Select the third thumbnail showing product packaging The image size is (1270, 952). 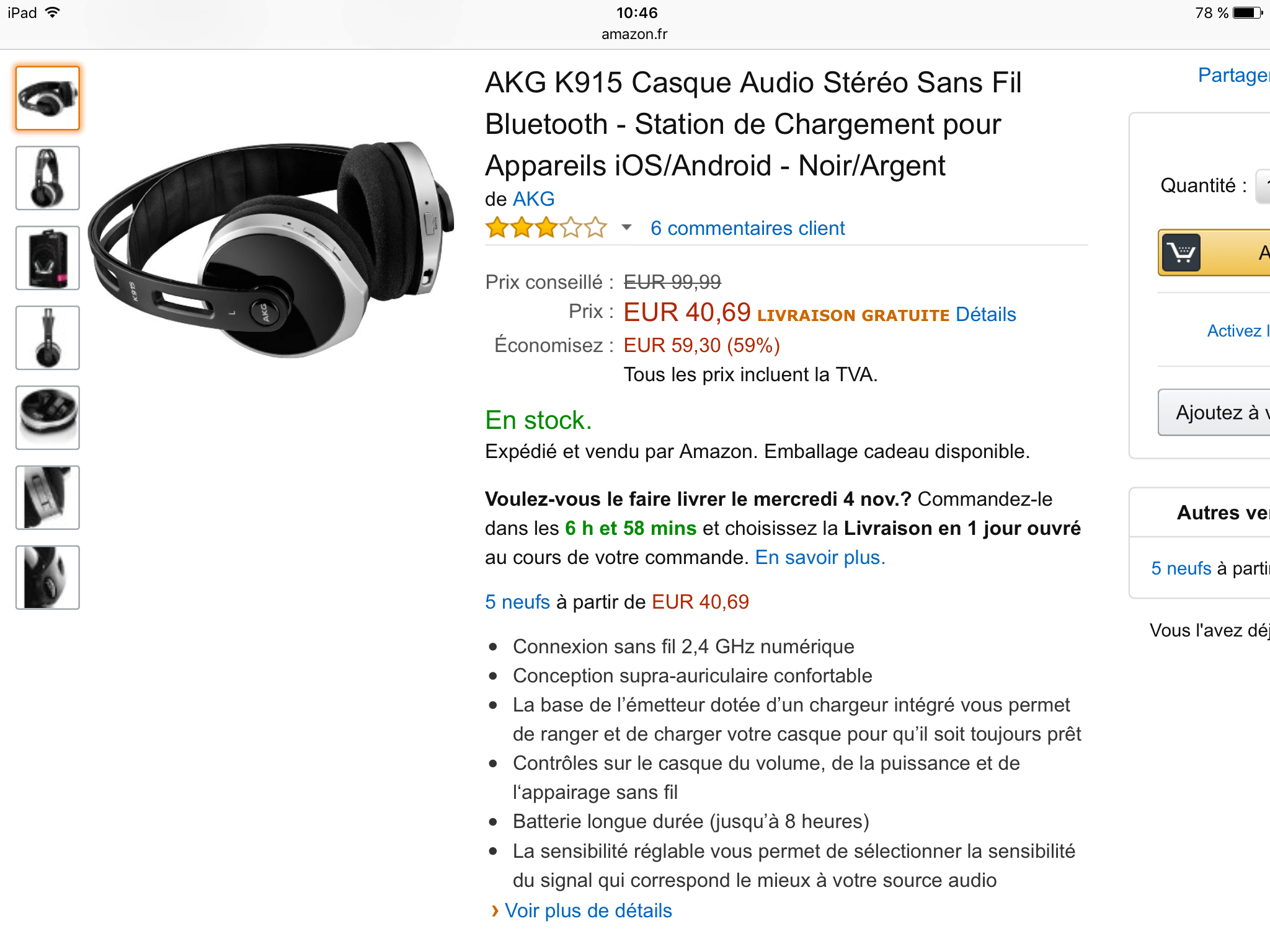(x=48, y=258)
